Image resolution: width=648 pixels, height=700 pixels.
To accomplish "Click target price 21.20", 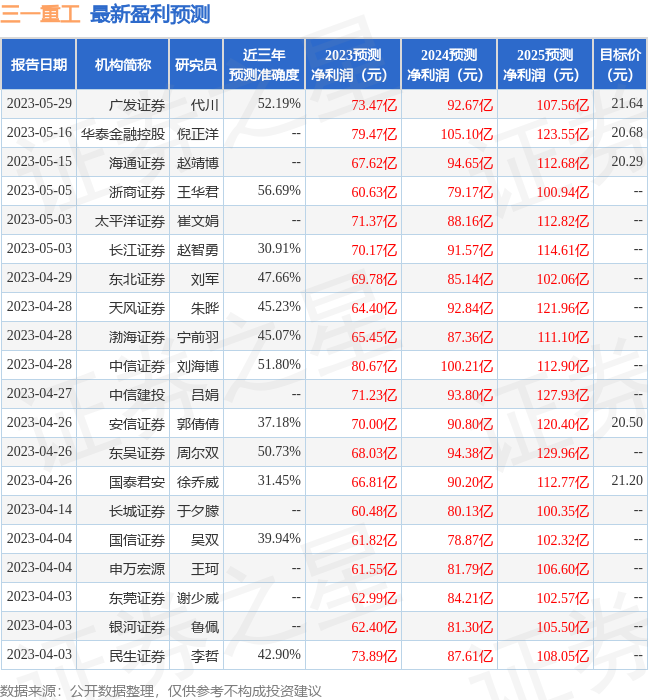I will 627,480.
